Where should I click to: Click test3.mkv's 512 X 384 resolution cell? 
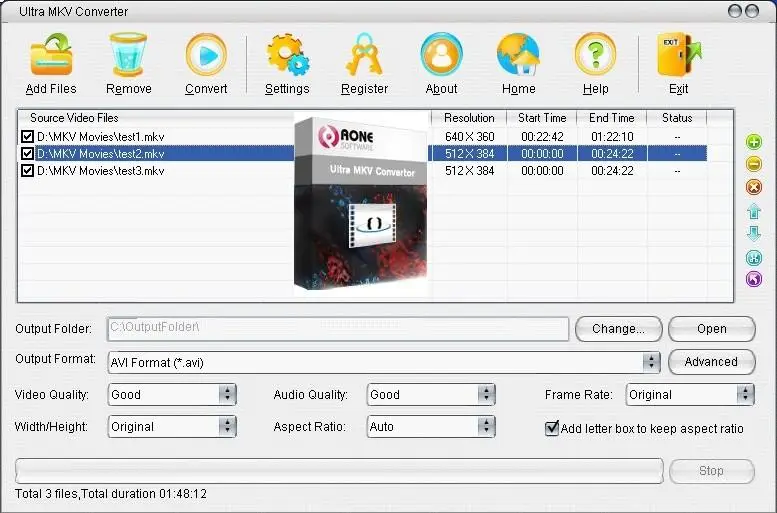(x=469, y=171)
